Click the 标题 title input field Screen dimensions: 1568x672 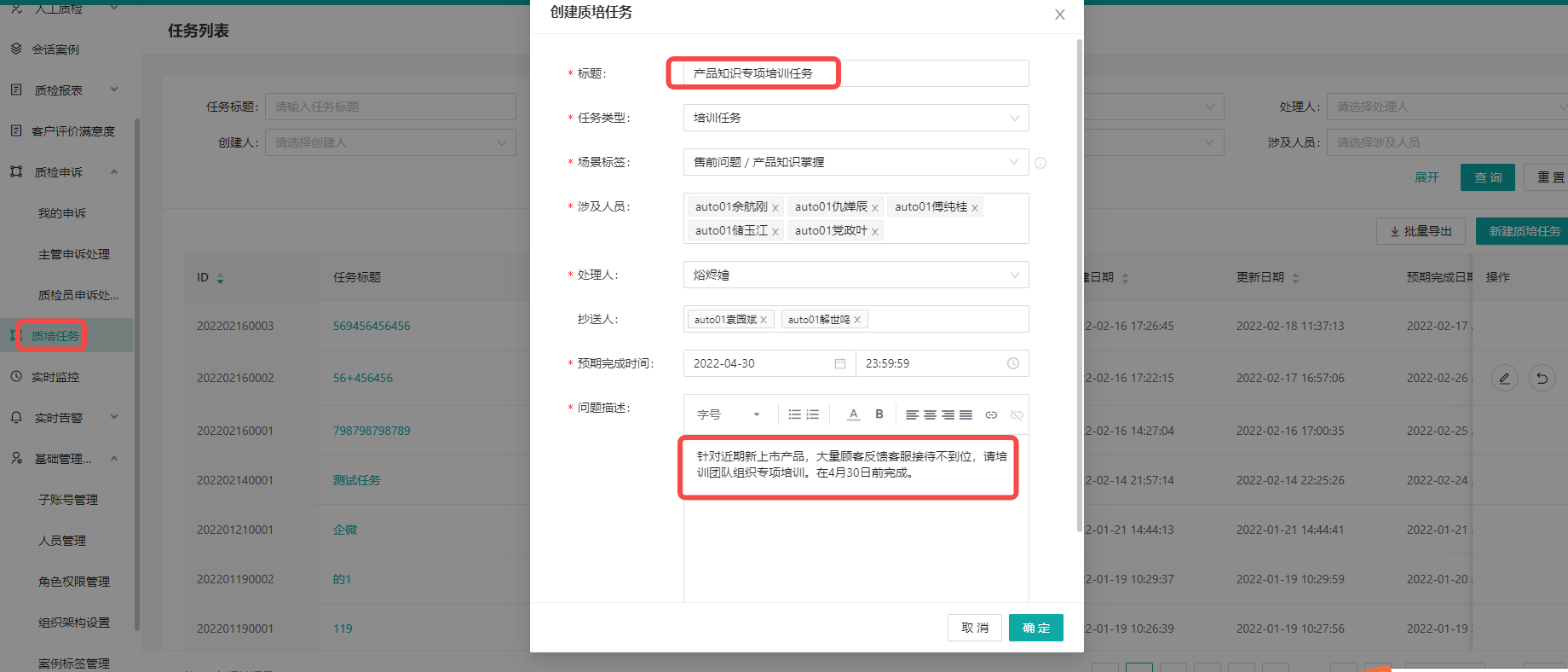point(856,73)
